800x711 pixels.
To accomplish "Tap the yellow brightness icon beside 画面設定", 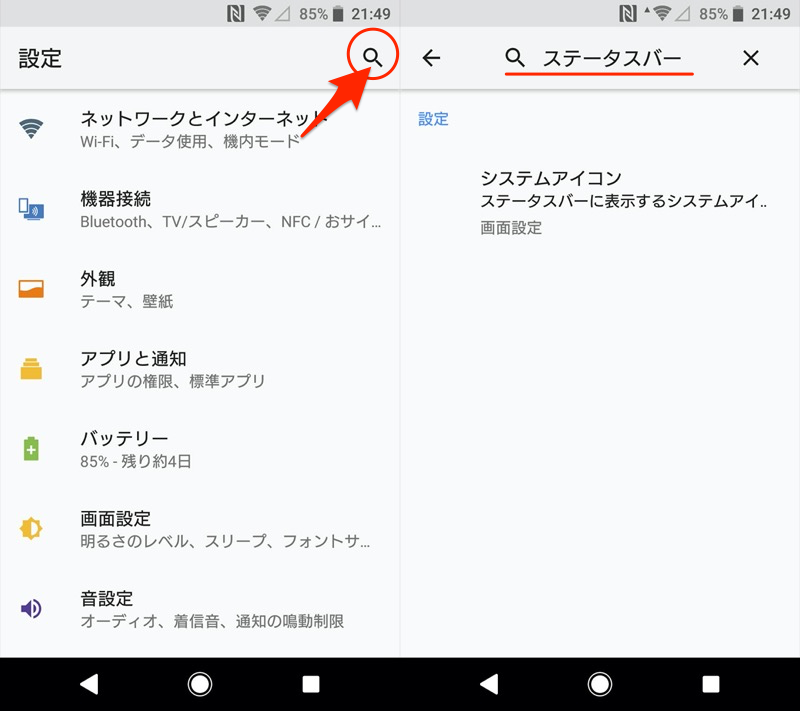I will [31, 529].
